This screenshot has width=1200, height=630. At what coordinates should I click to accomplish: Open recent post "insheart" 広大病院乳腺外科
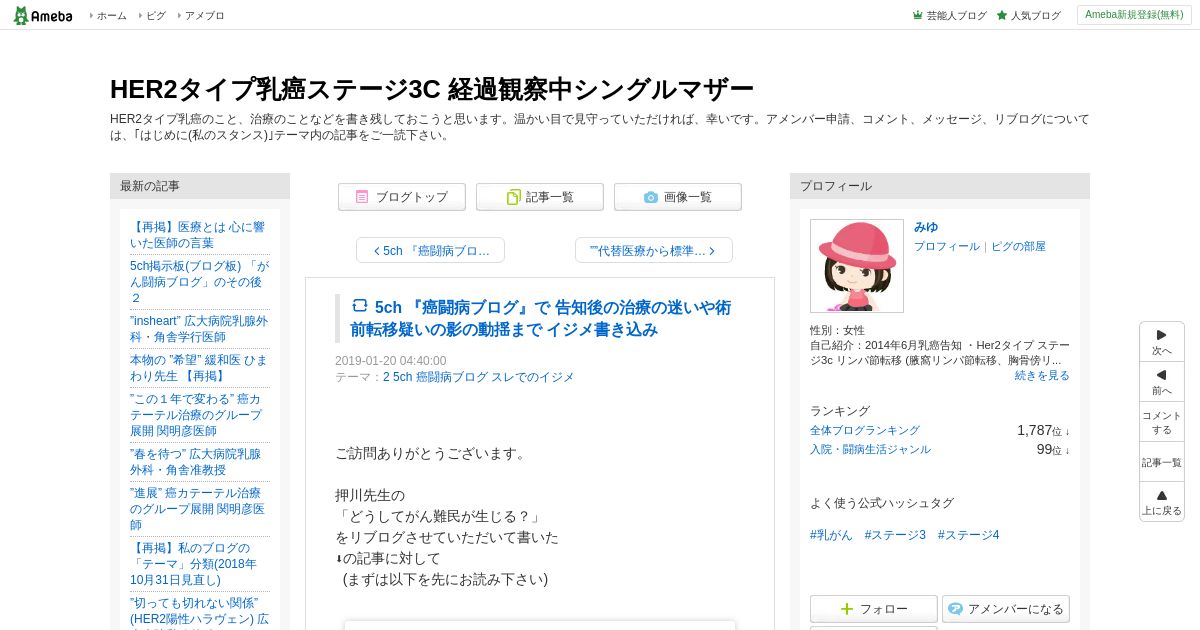[199, 329]
